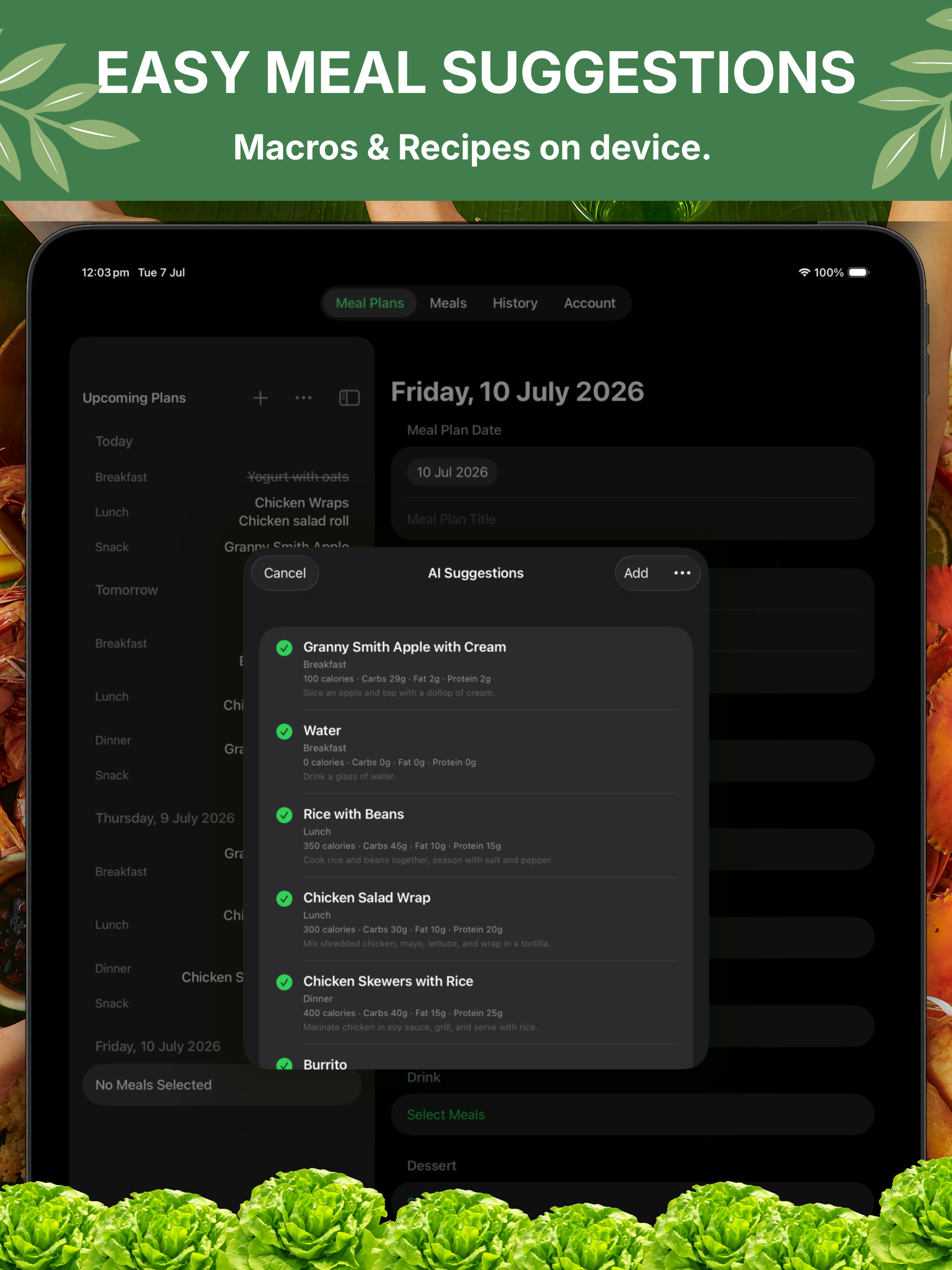952x1270 pixels.
Task: Open Friday, 10 July 2026 sidebar plan
Action: (158, 1046)
